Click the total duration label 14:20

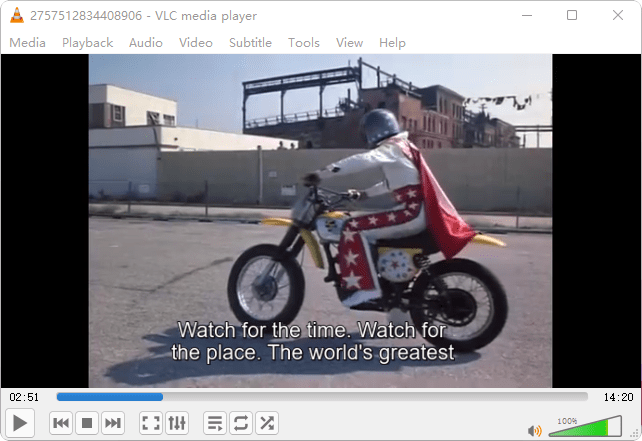[619, 397]
